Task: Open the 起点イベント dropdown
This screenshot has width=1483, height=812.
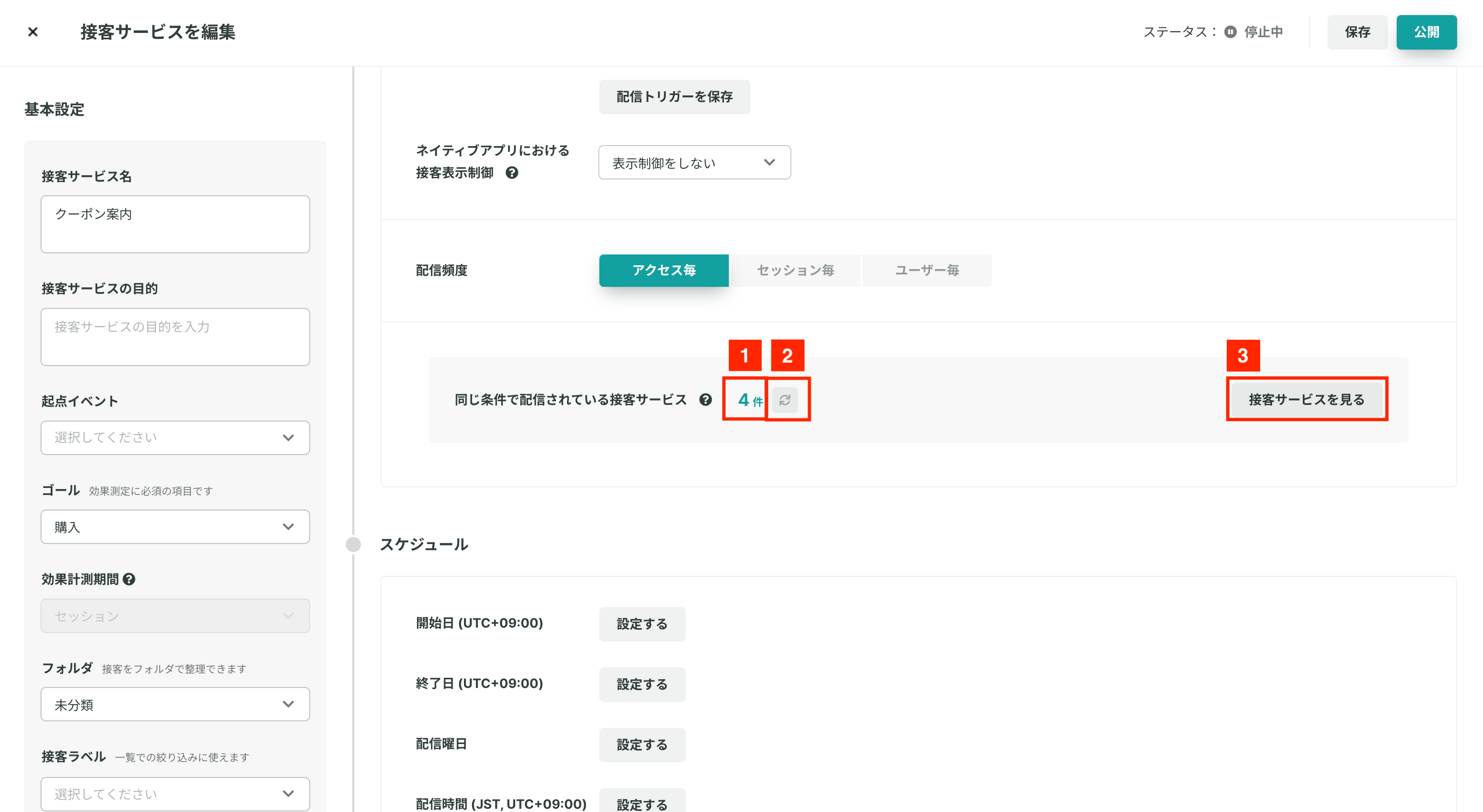Action: click(x=175, y=438)
